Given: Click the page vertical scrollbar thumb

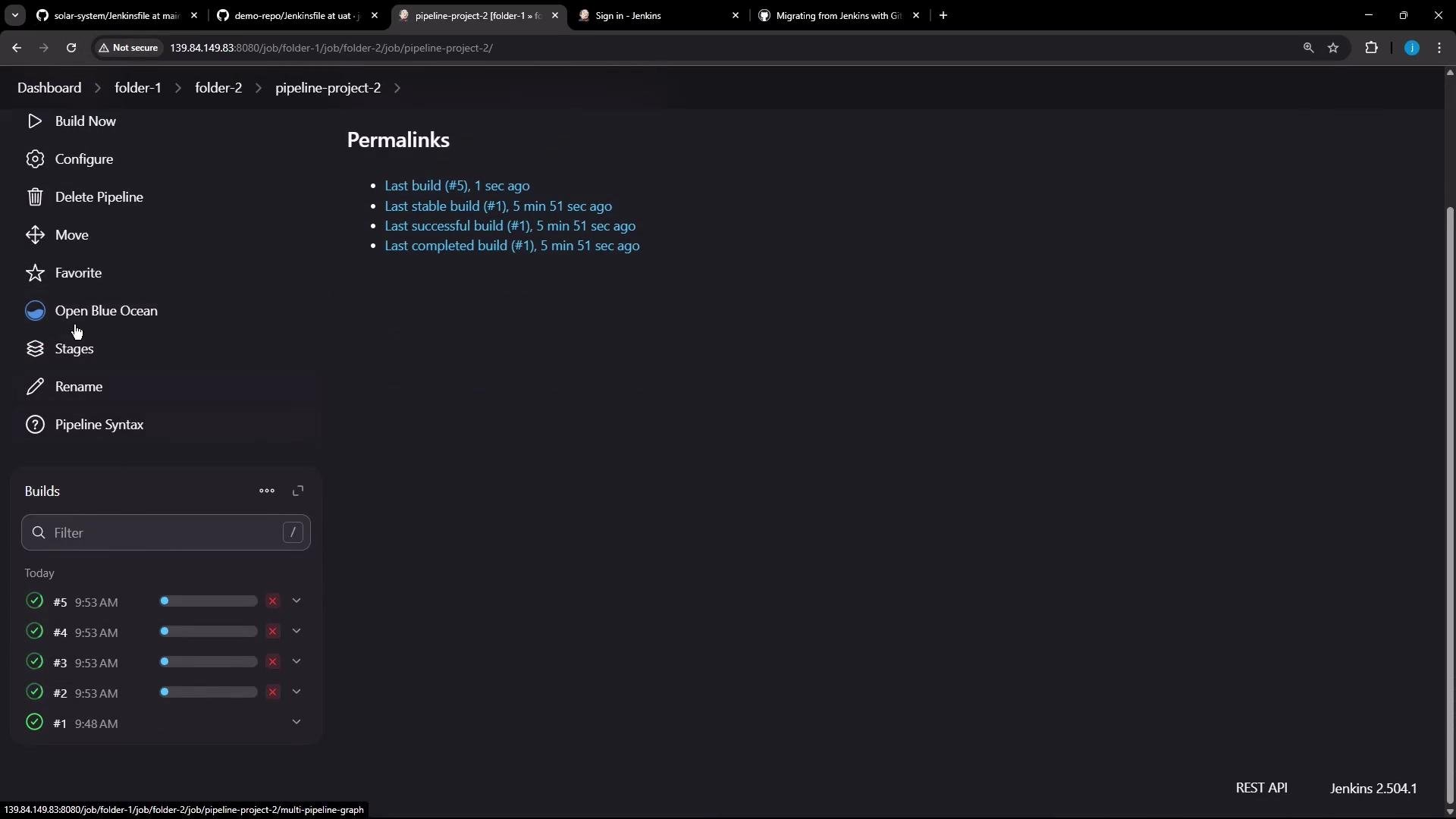Looking at the screenshot, I should point(1450,504).
